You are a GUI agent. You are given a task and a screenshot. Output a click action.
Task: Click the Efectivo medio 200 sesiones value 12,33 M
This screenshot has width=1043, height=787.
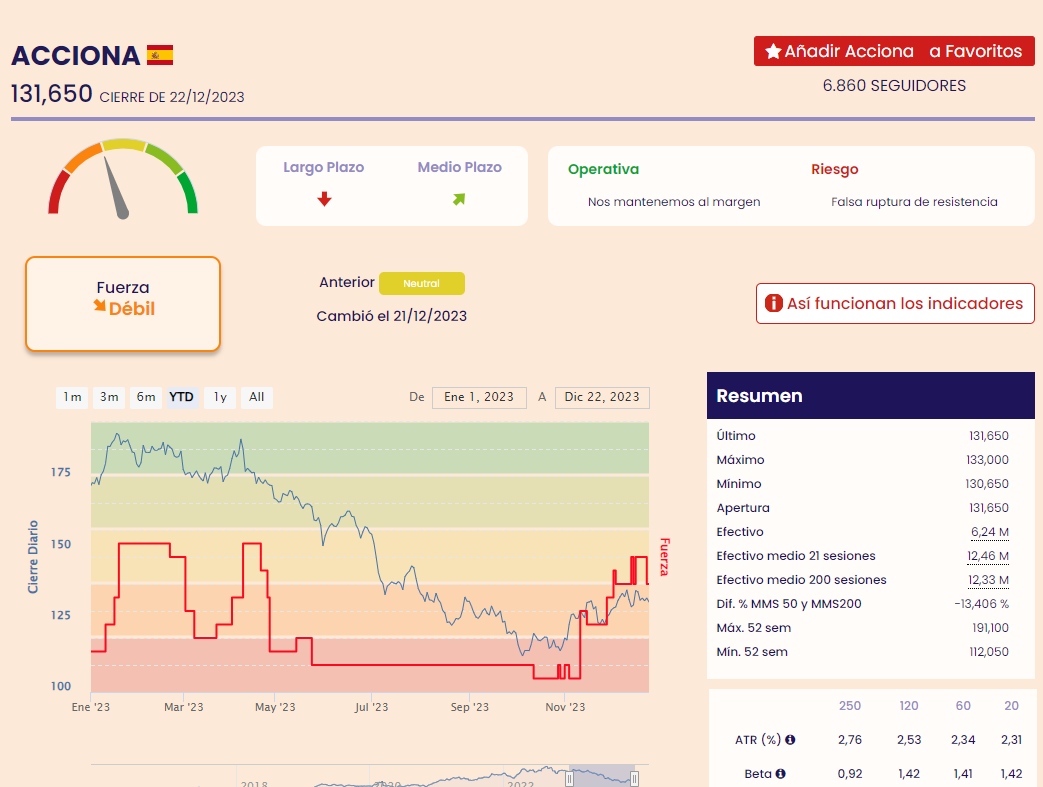(988, 579)
